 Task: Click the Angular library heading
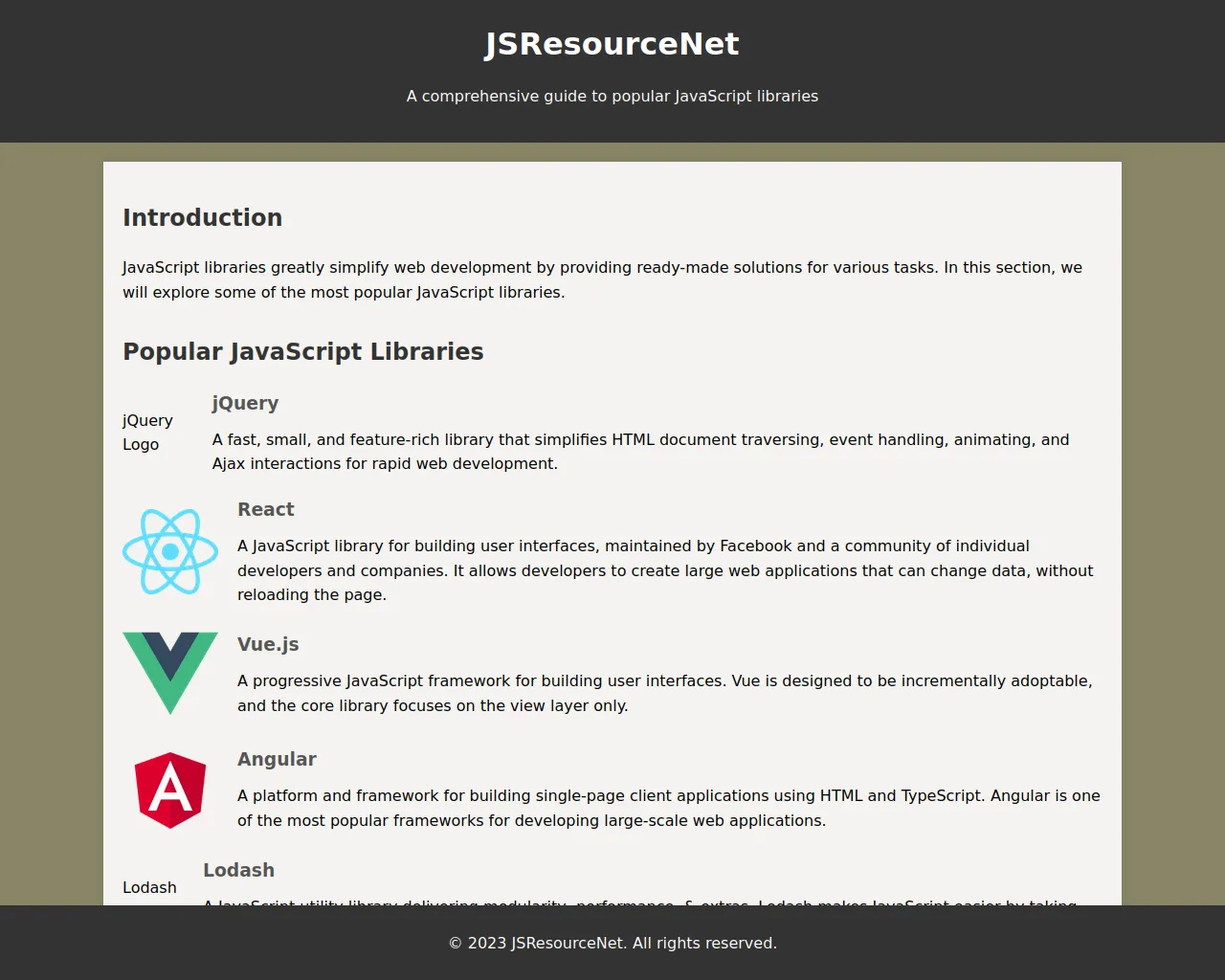point(277,759)
